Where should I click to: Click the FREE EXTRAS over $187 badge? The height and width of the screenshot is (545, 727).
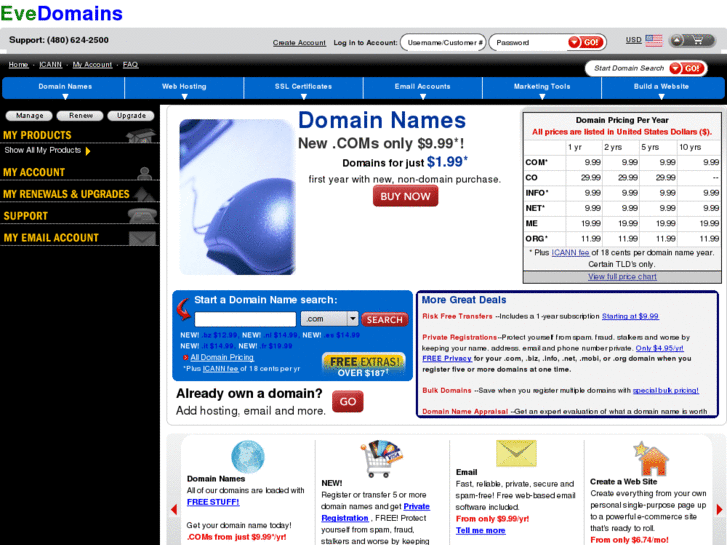coord(364,365)
